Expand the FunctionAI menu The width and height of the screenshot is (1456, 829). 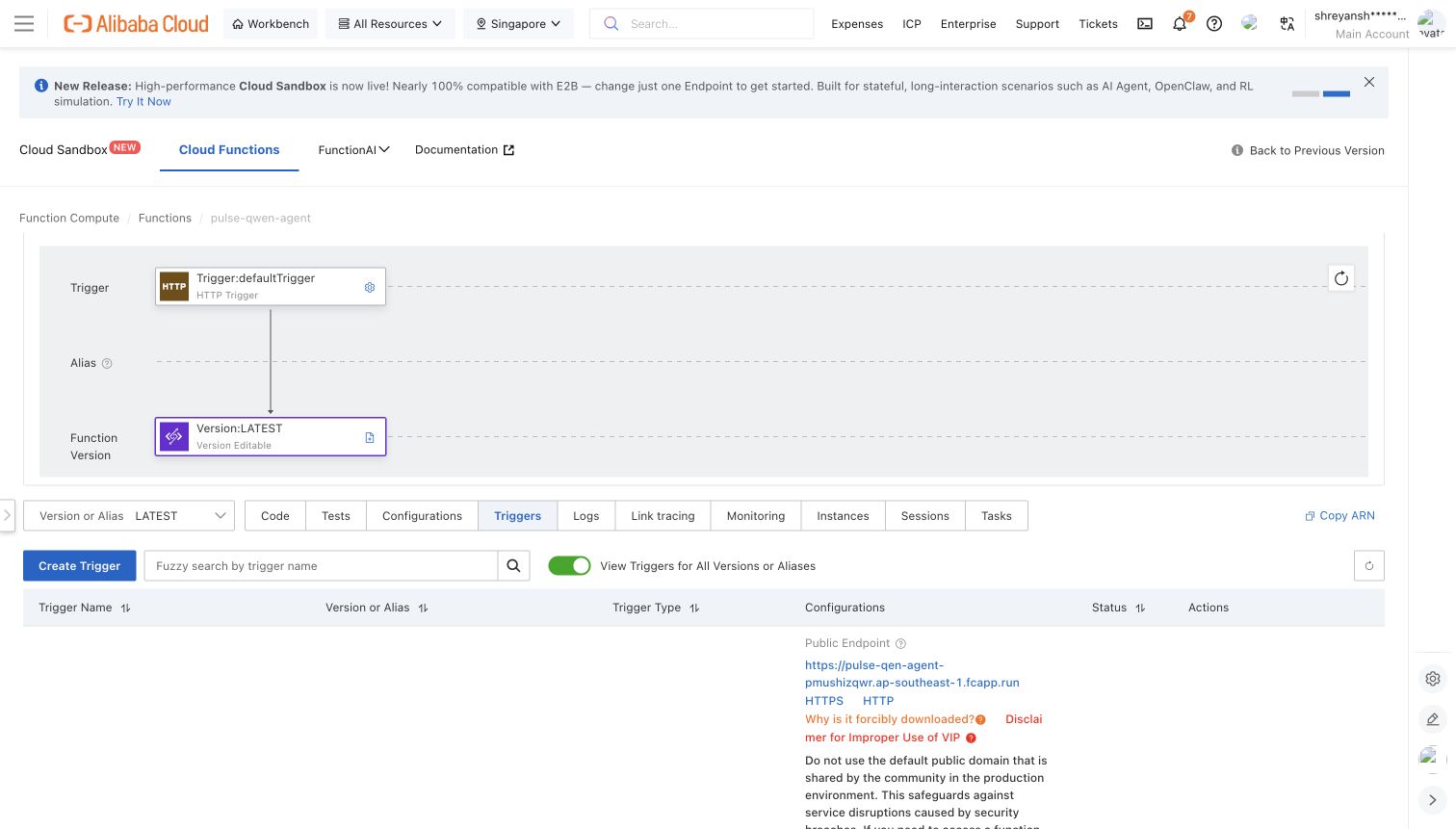(353, 150)
